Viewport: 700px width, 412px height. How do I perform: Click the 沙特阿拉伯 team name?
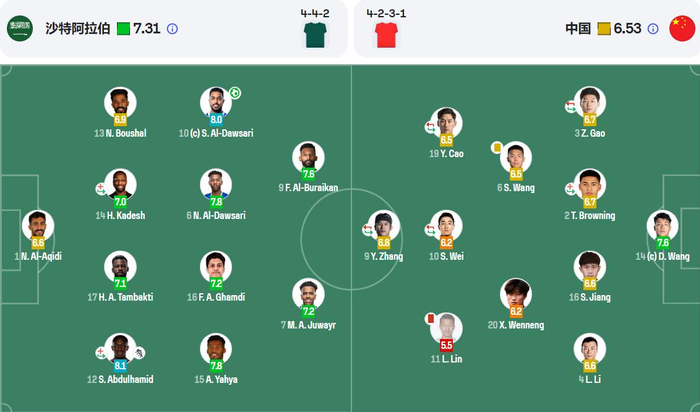77,29
